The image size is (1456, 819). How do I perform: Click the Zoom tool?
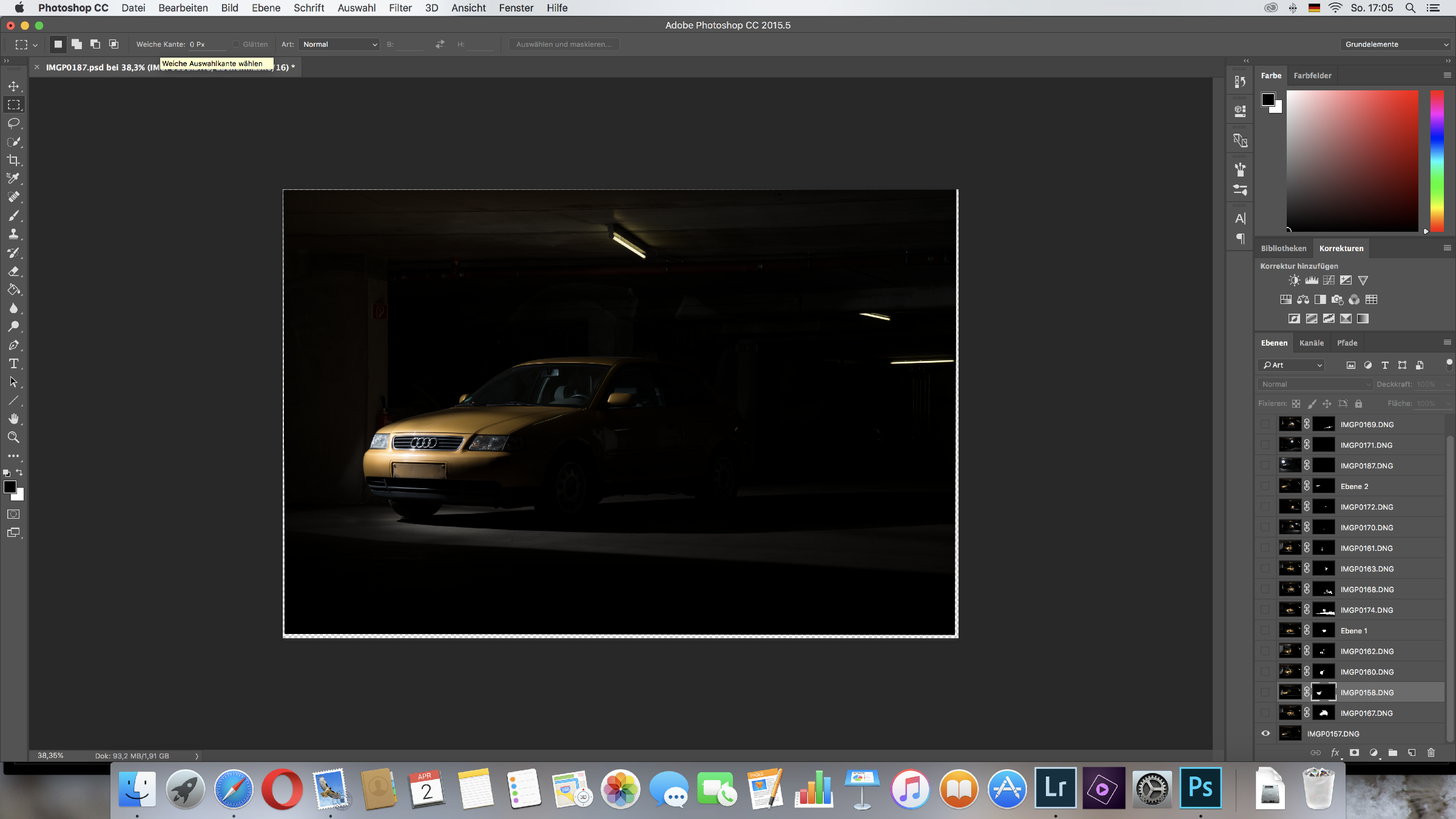pyautogui.click(x=14, y=437)
